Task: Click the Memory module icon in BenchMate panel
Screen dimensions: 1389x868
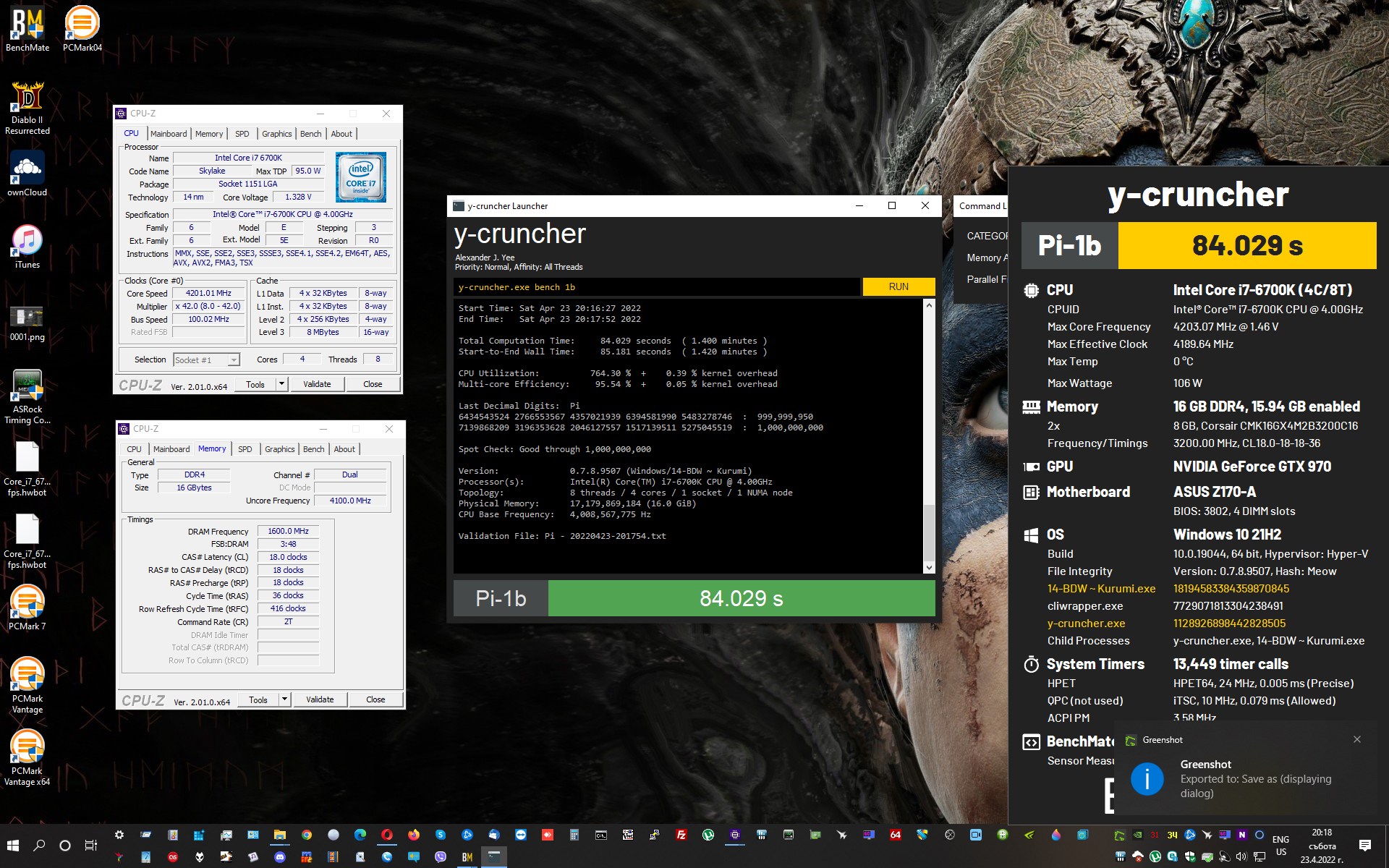Action: click(1031, 407)
